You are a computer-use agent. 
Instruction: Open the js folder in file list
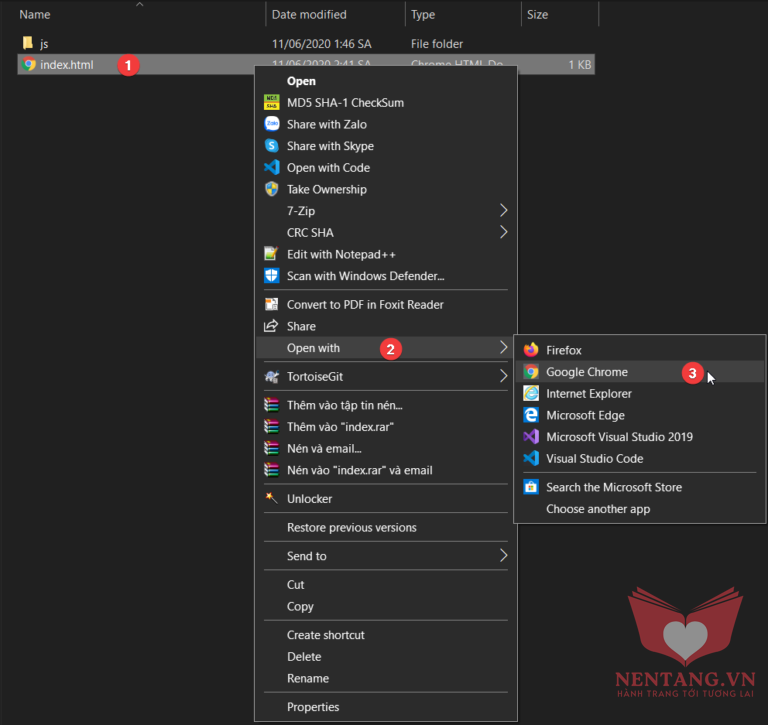[x=44, y=44]
